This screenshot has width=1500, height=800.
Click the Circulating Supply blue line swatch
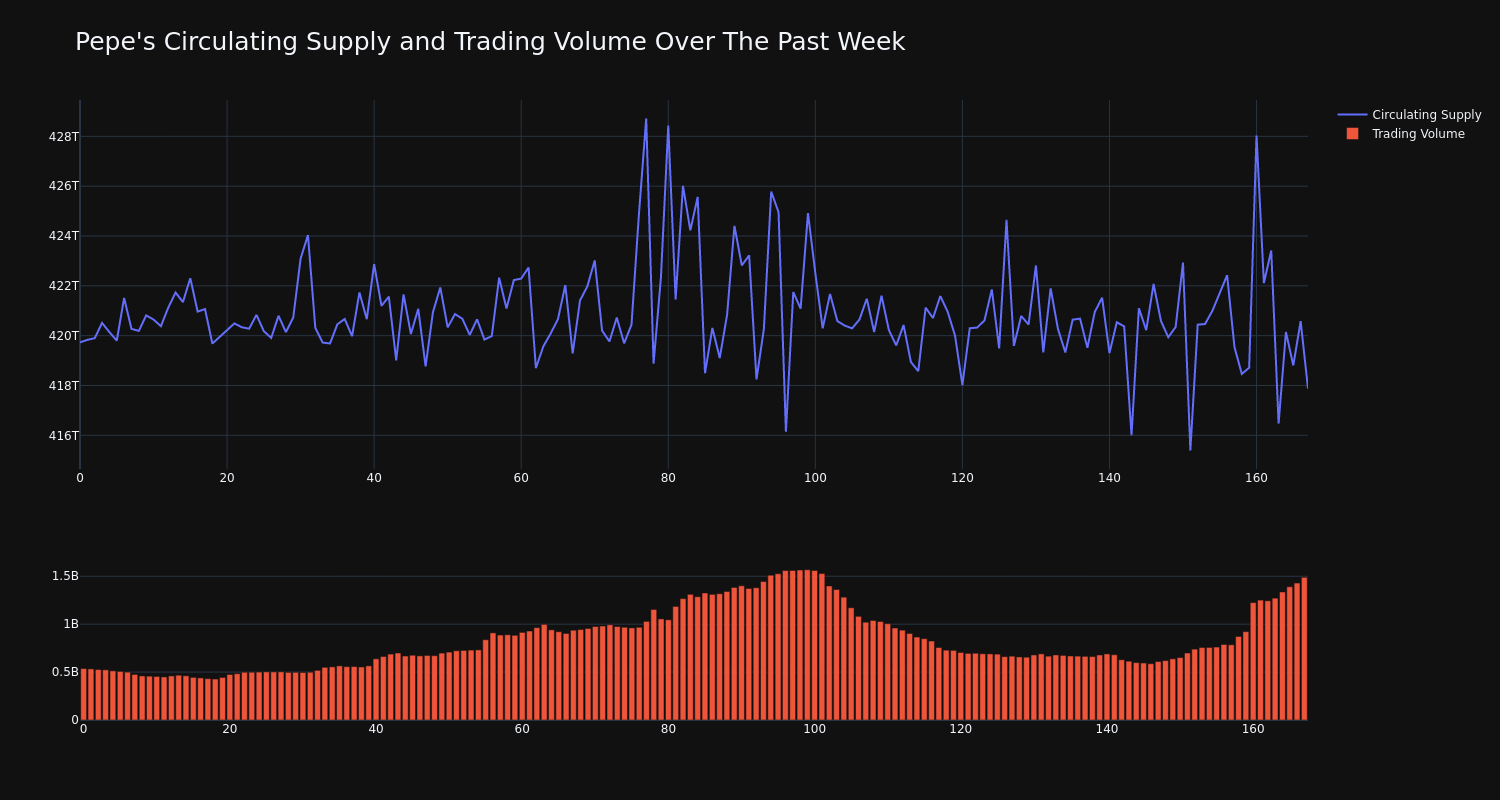click(1352, 115)
